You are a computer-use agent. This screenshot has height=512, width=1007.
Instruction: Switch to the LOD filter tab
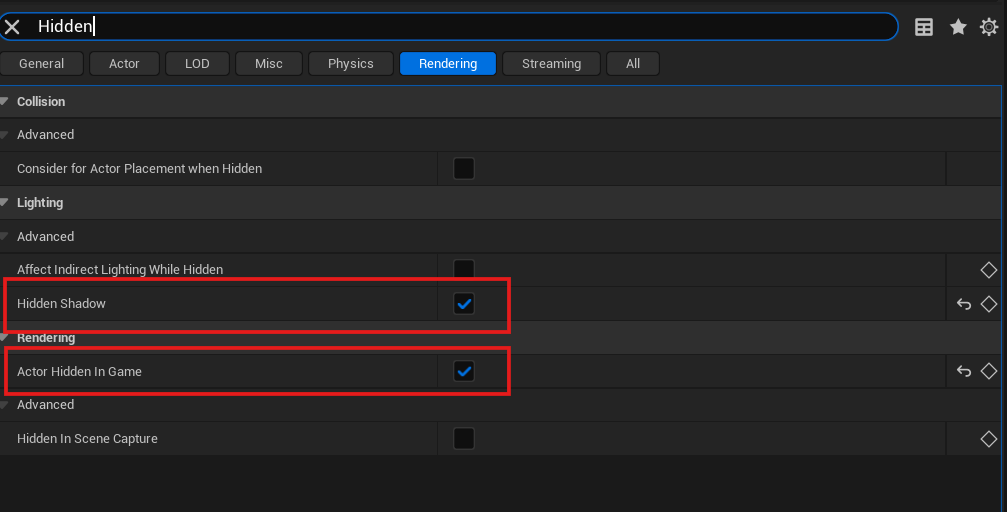tap(197, 64)
